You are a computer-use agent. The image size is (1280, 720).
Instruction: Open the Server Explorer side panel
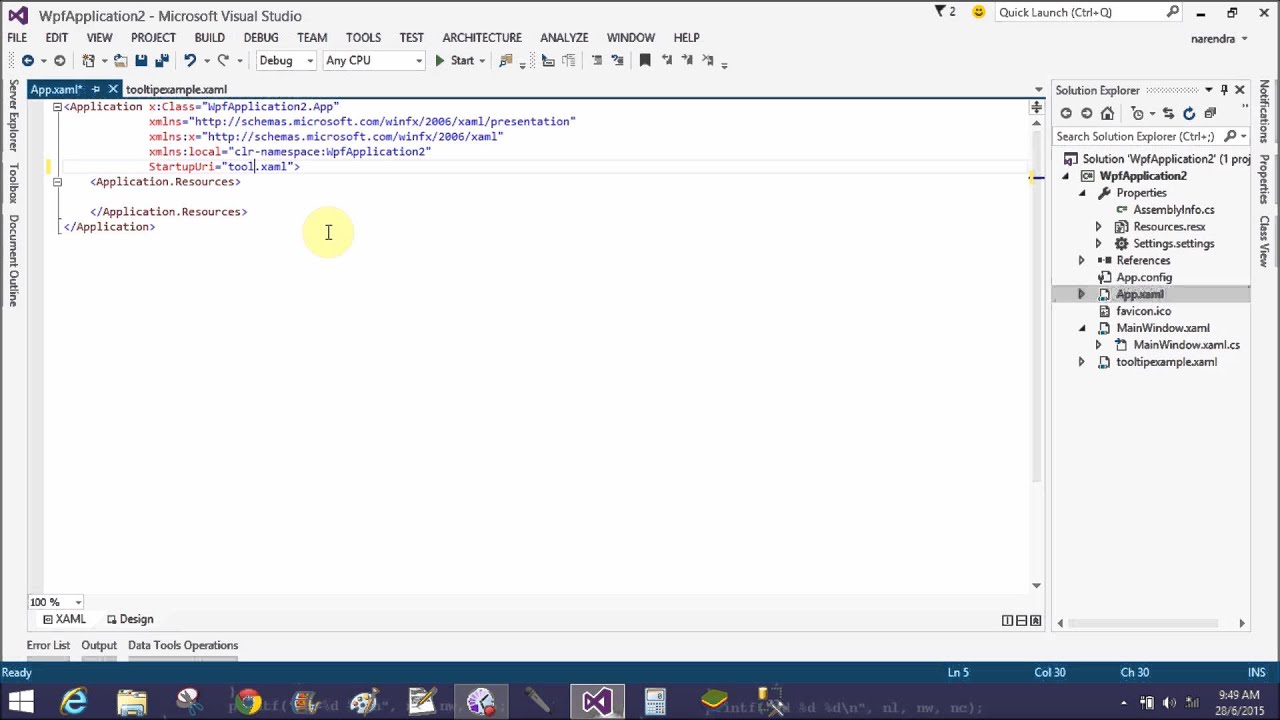tap(14, 116)
